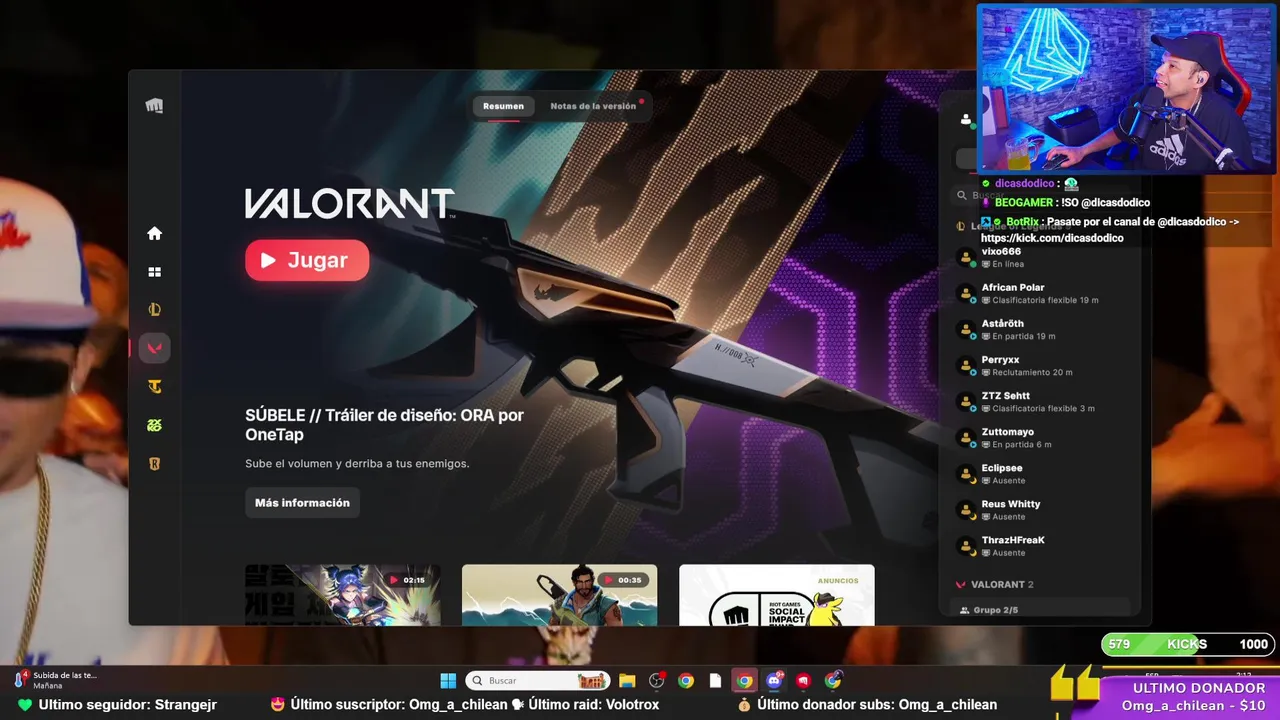
Task: Select the green 2XKO sidebar icon
Action: tap(154, 425)
